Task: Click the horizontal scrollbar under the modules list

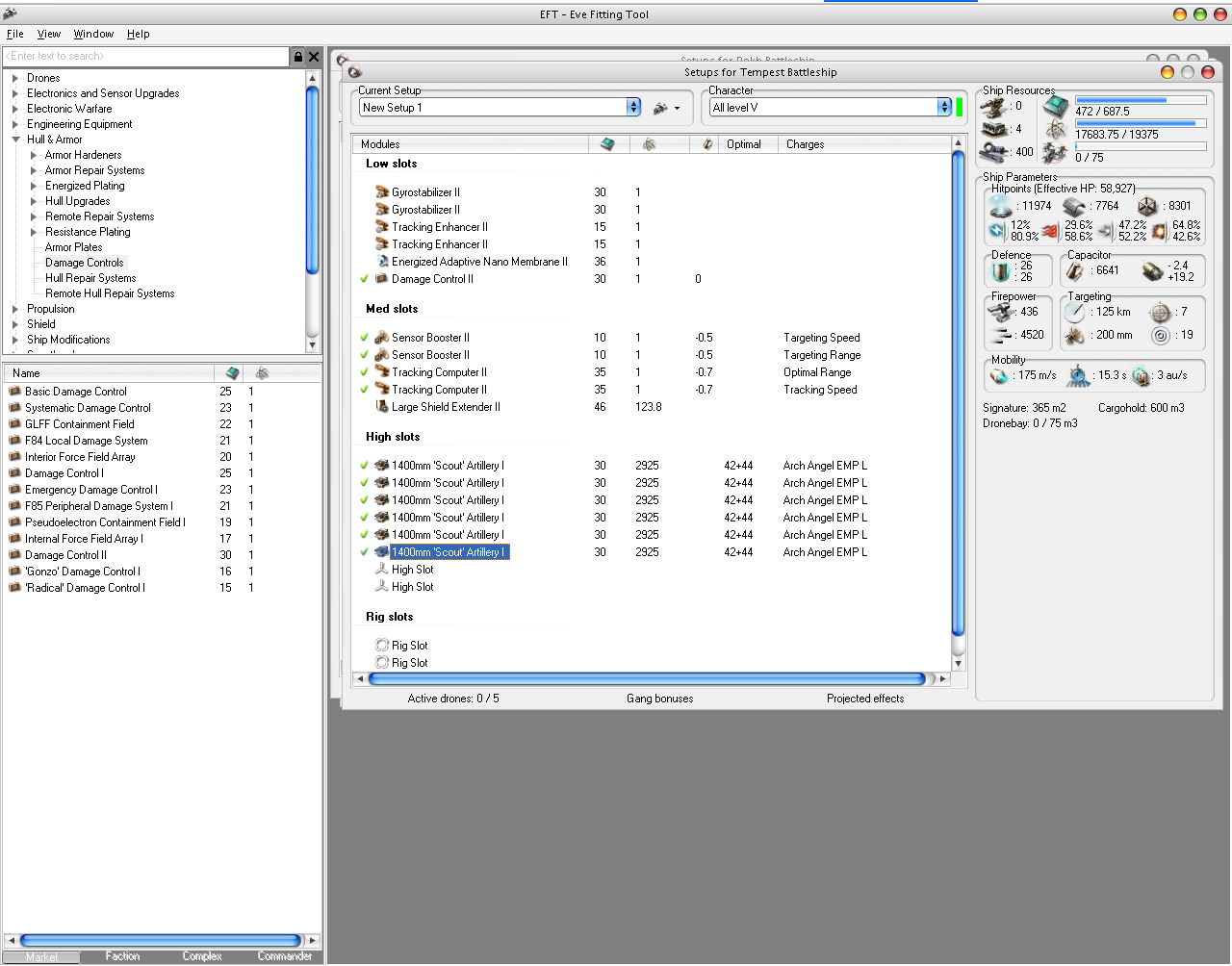Action: 646,679
